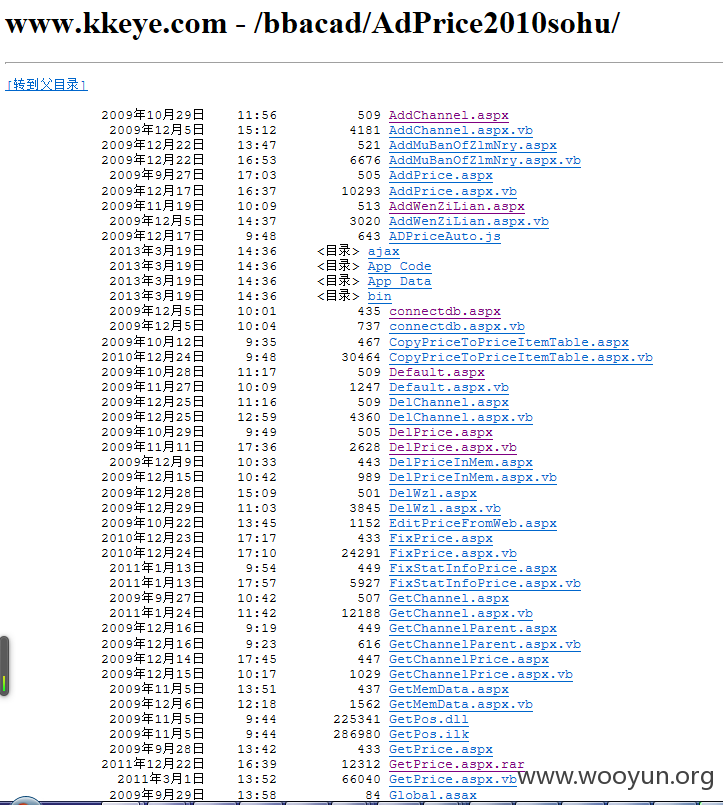Viewport: 723px width, 805px height.
Task: Open AddMuBanOfZlmNry.aspx.vb link
Action: pos(485,160)
